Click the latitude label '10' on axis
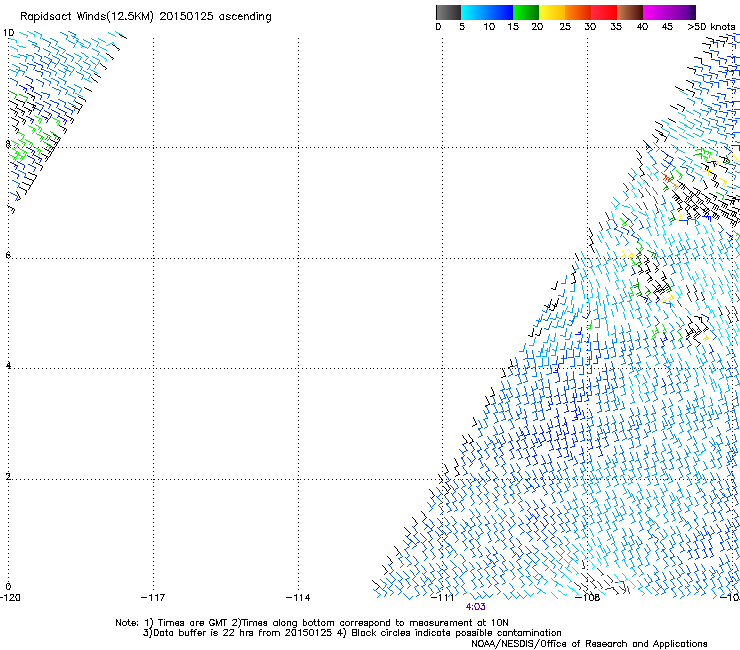Screen dimensions: 740x650 click(8, 33)
